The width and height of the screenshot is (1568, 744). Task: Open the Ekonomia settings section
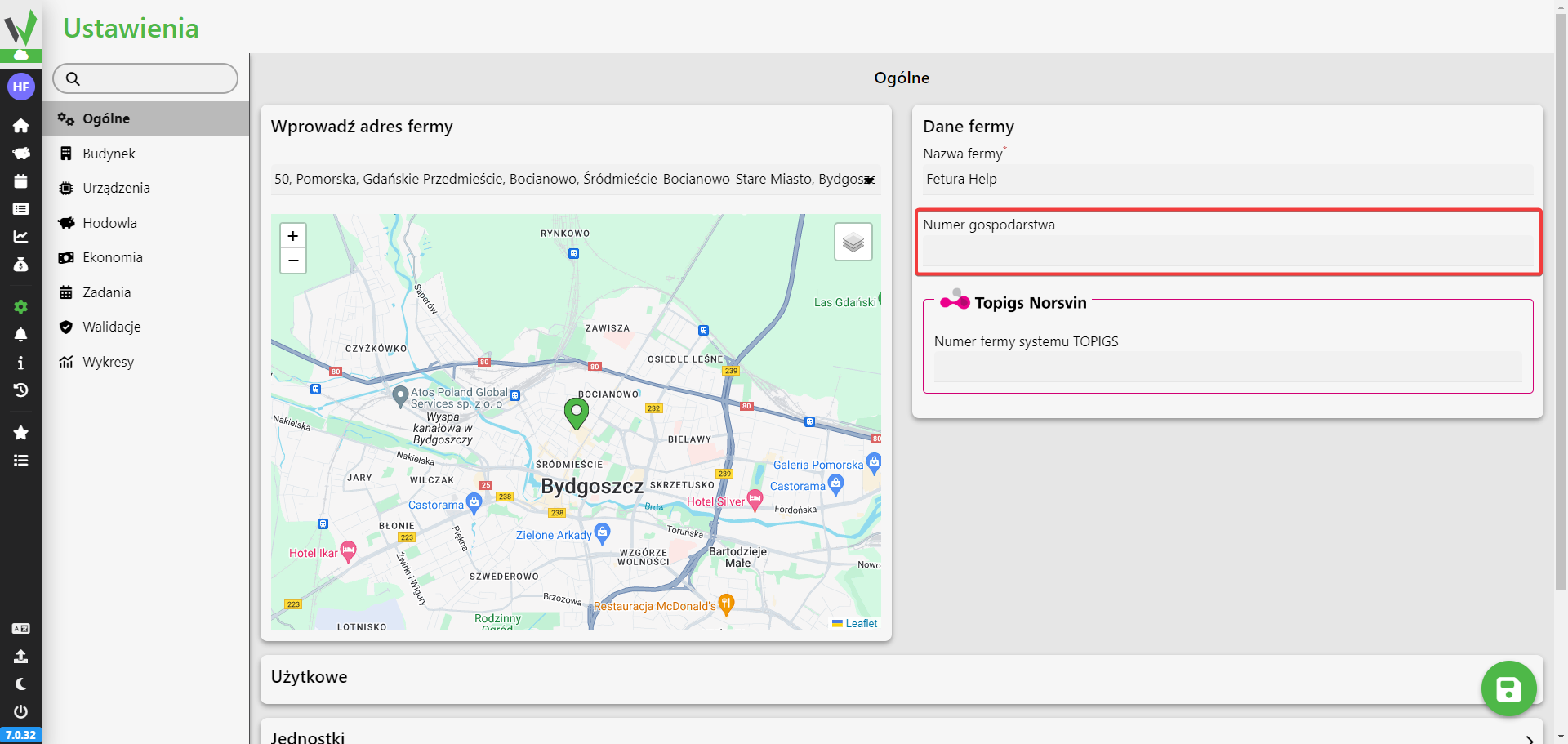[112, 257]
